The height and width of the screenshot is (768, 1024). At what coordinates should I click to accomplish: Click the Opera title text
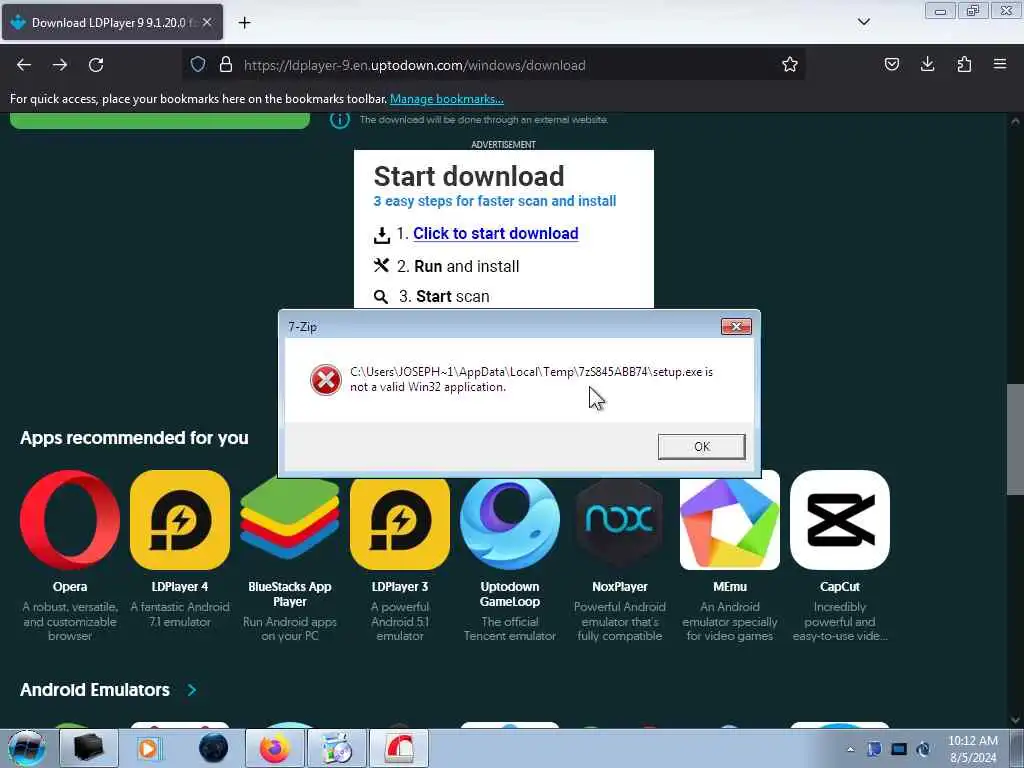(70, 586)
